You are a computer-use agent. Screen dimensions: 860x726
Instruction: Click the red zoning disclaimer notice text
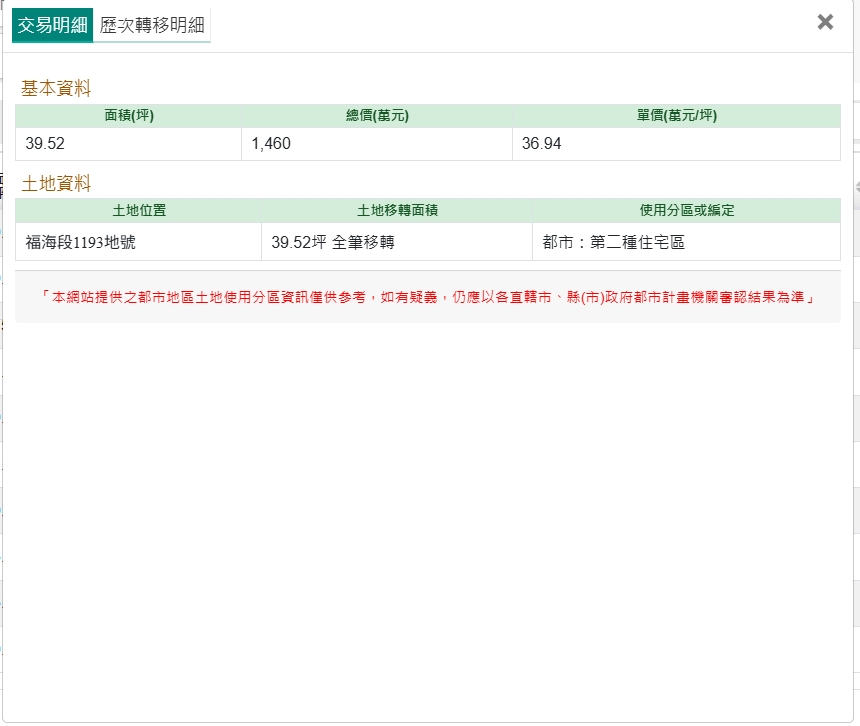(x=428, y=297)
